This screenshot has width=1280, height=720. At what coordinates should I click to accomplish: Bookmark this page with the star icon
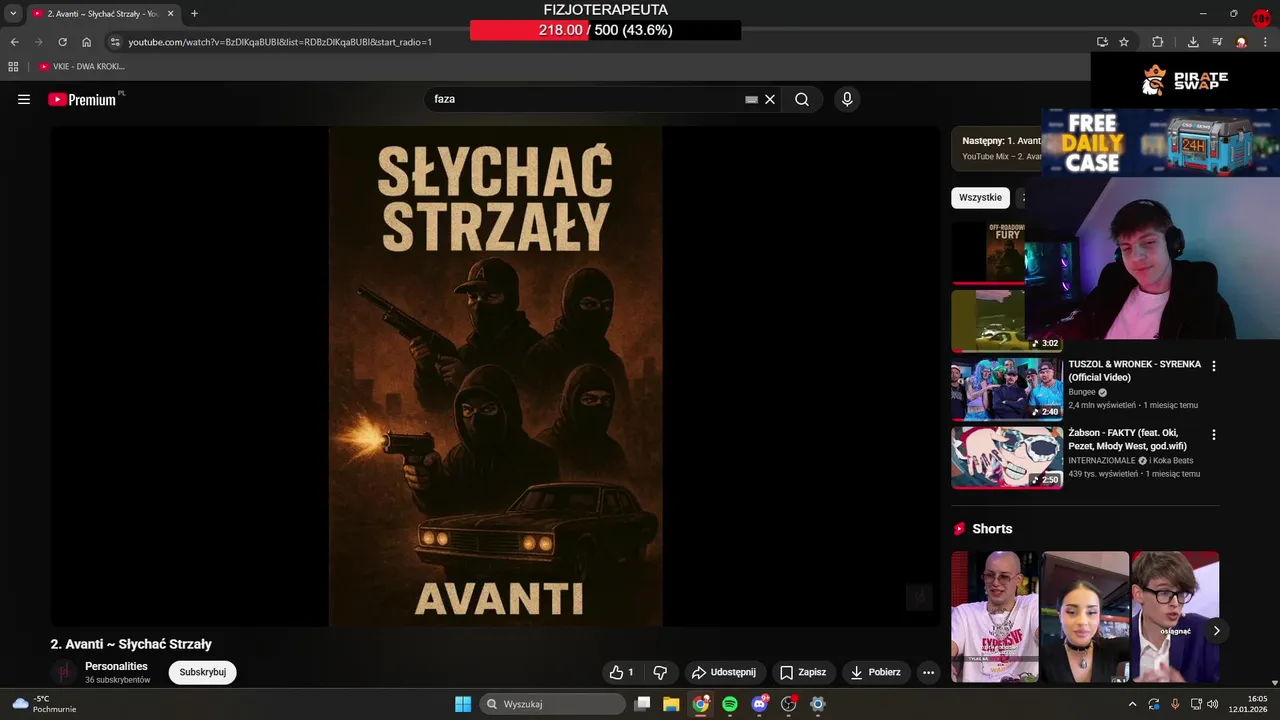point(1124,42)
